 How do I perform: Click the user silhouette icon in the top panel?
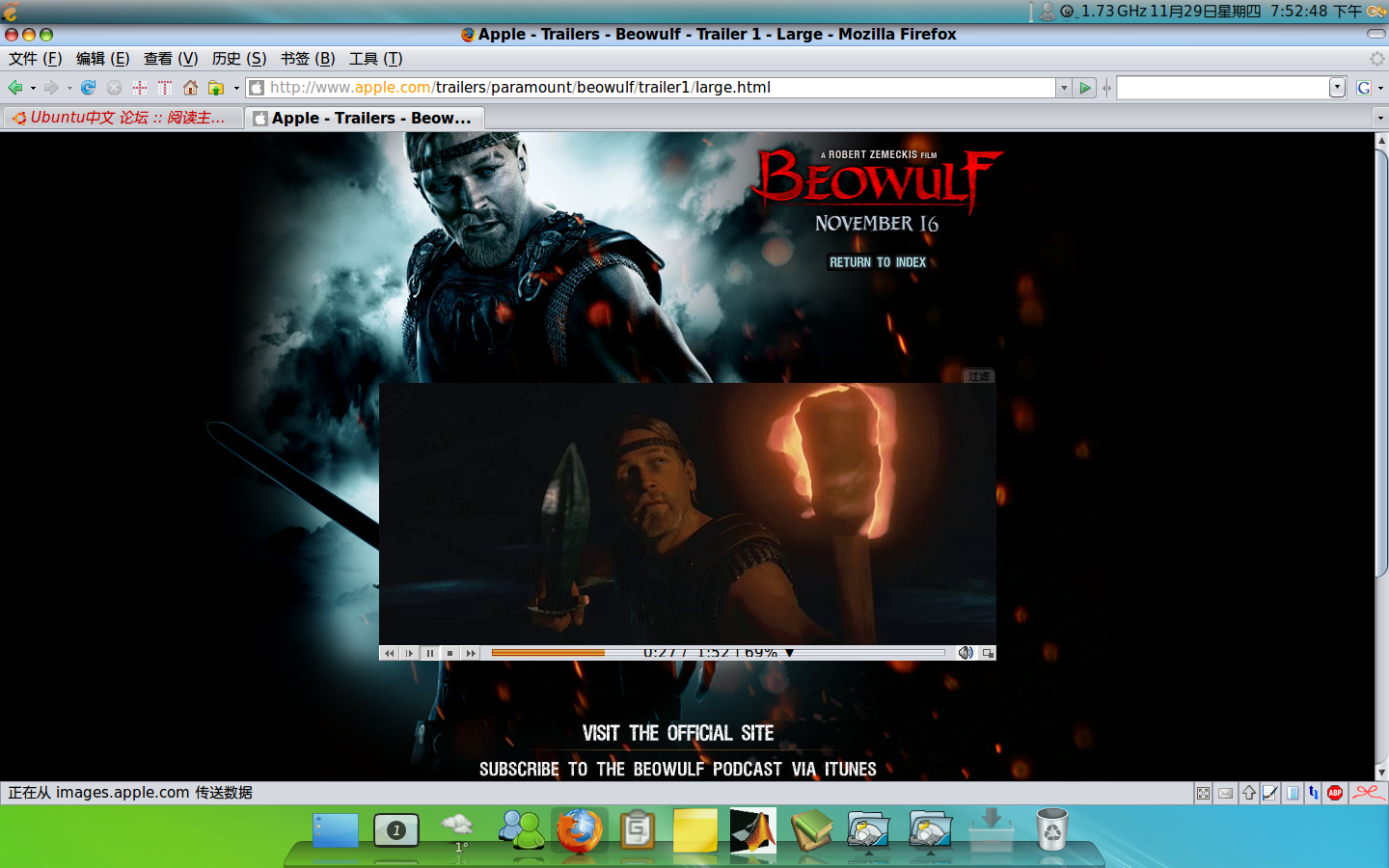(1047, 12)
